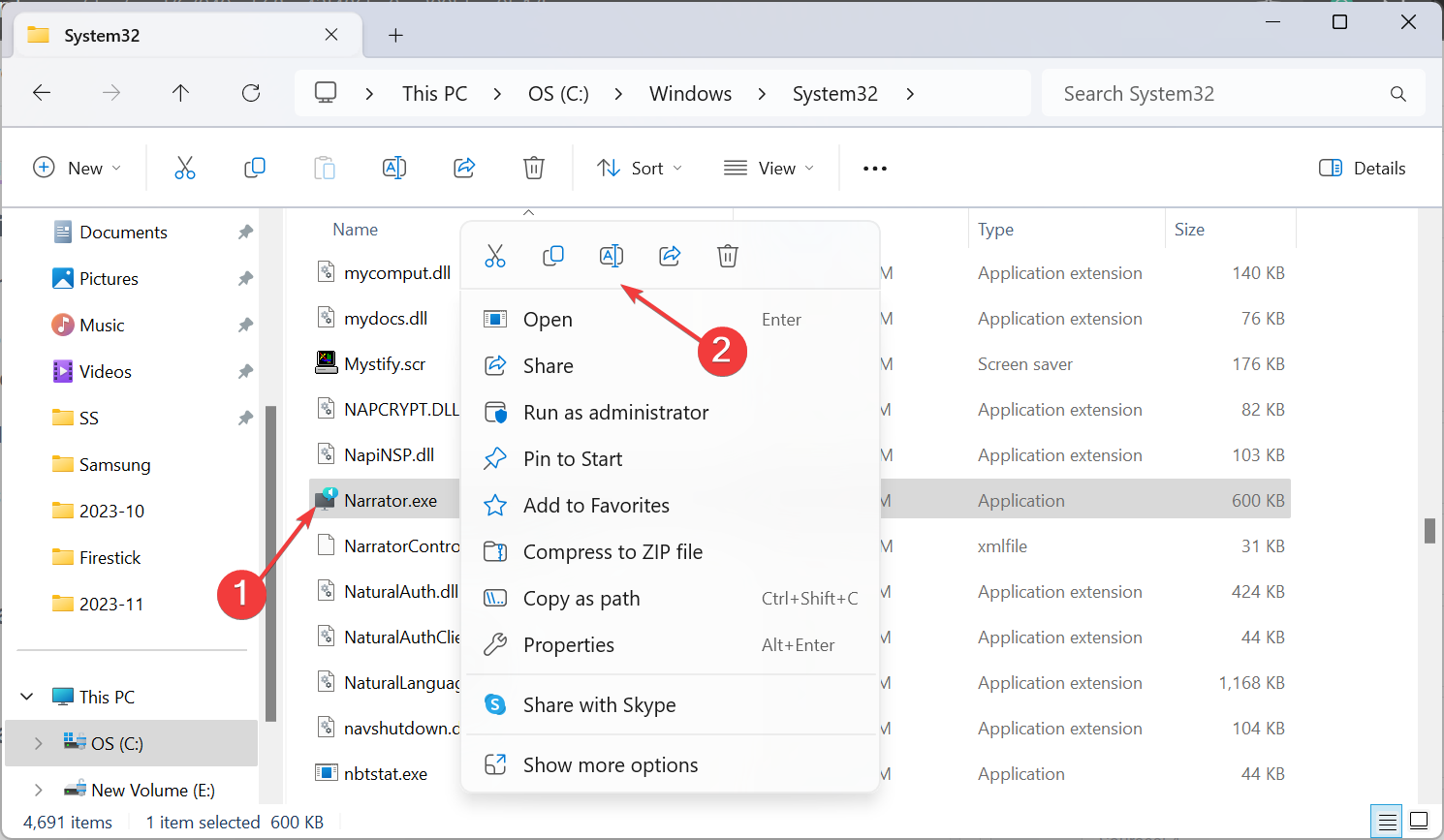
Task: Open the Sort dropdown
Action: [640, 168]
